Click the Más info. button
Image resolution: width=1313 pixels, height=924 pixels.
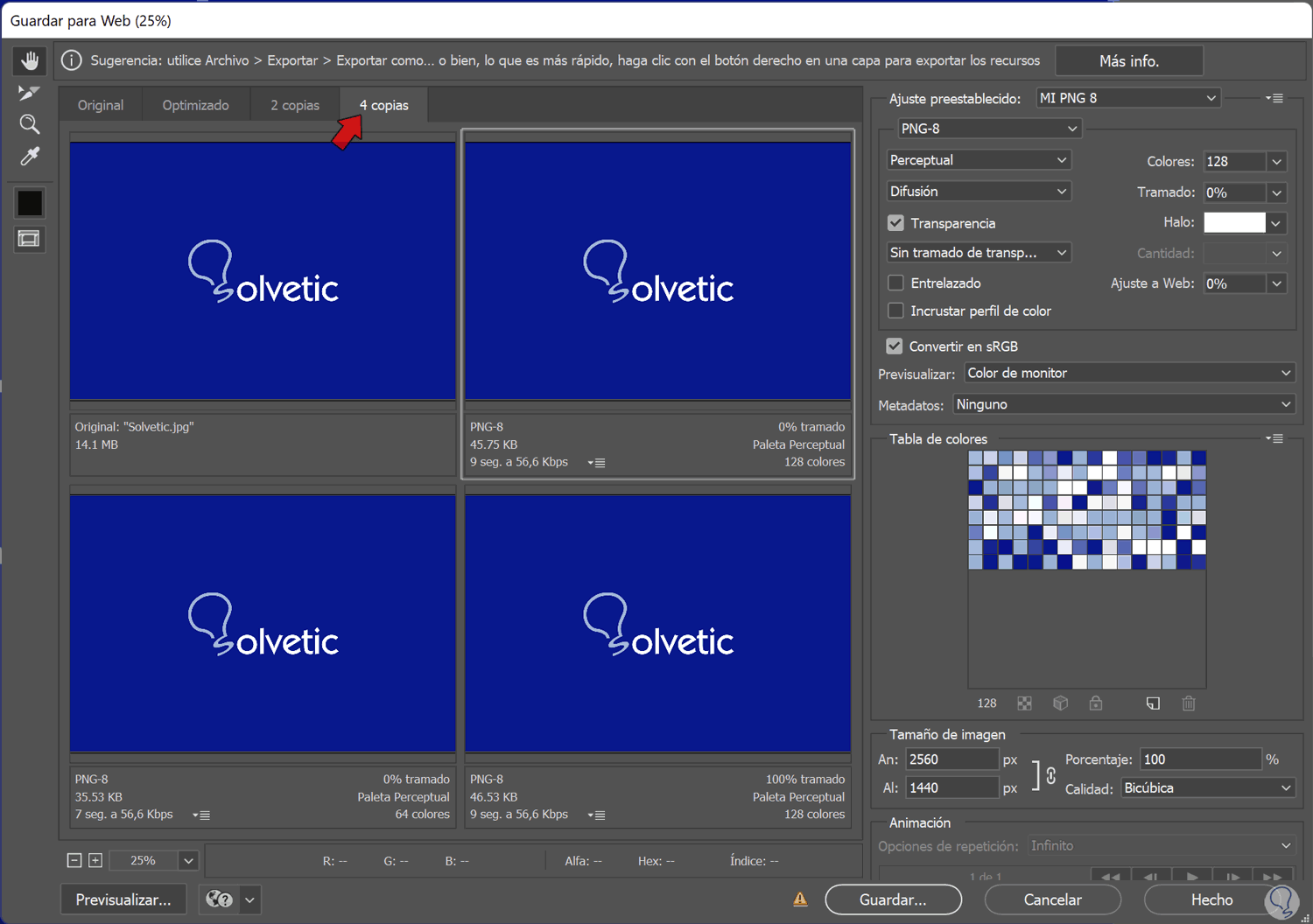pyautogui.click(x=1129, y=60)
